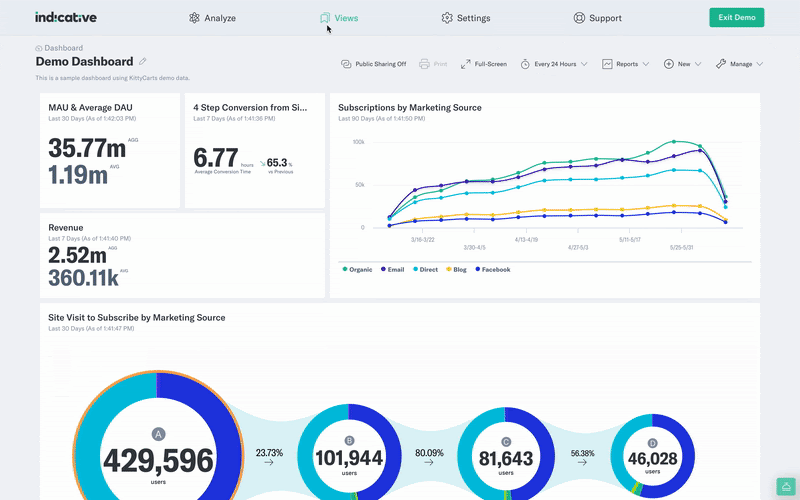Click the 100k y-axis label
Image resolution: width=800 pixels, height=500 pixels.
click(x=359, y=142)
